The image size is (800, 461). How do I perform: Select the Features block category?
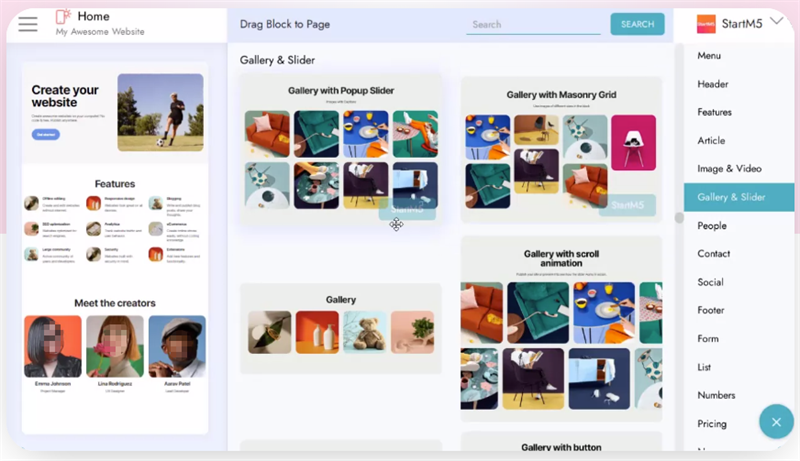[x=714, y=112]
